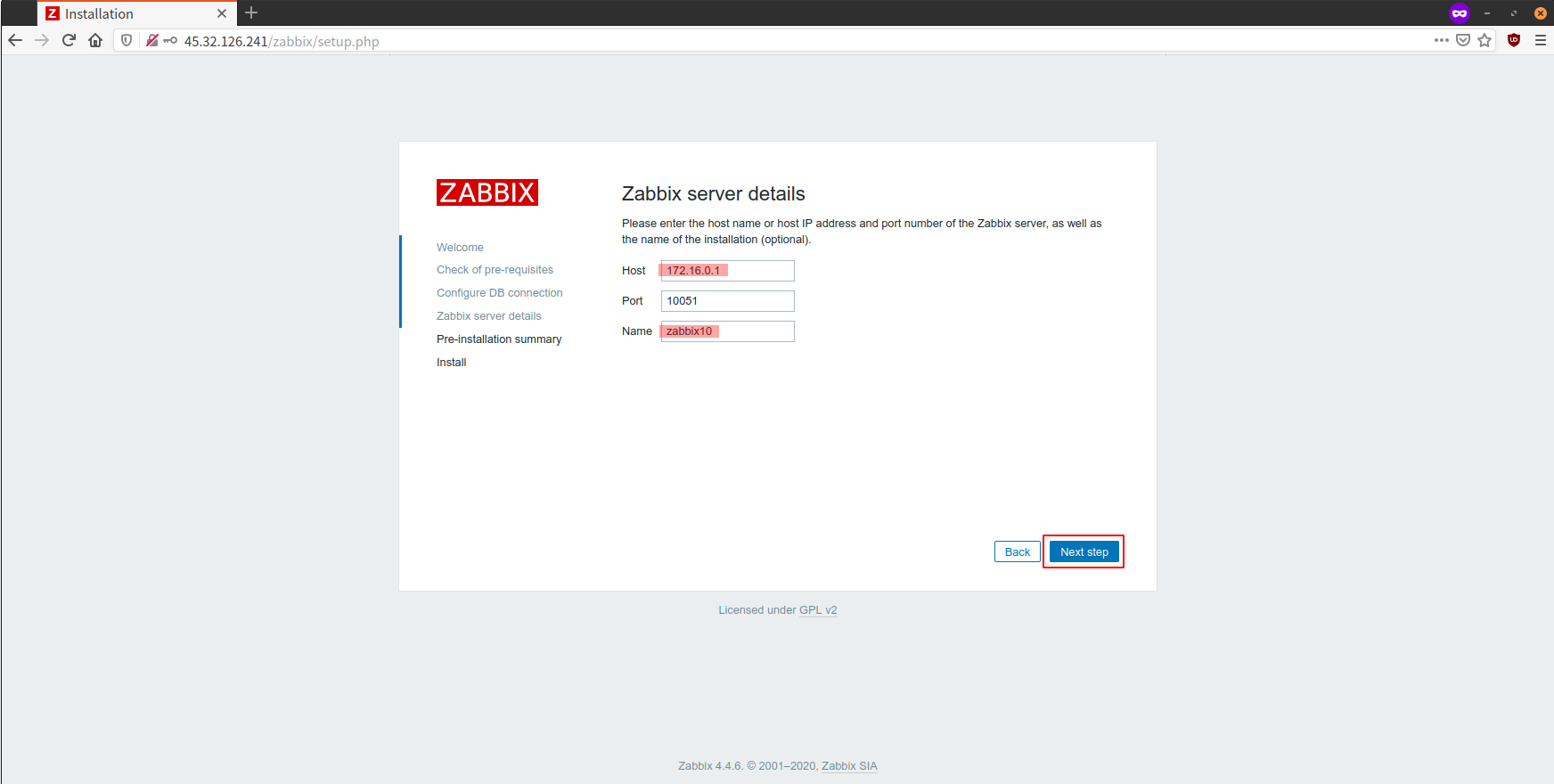Click the Port field label
This screenshot has height=784, width=1554.
pos(632,301)
